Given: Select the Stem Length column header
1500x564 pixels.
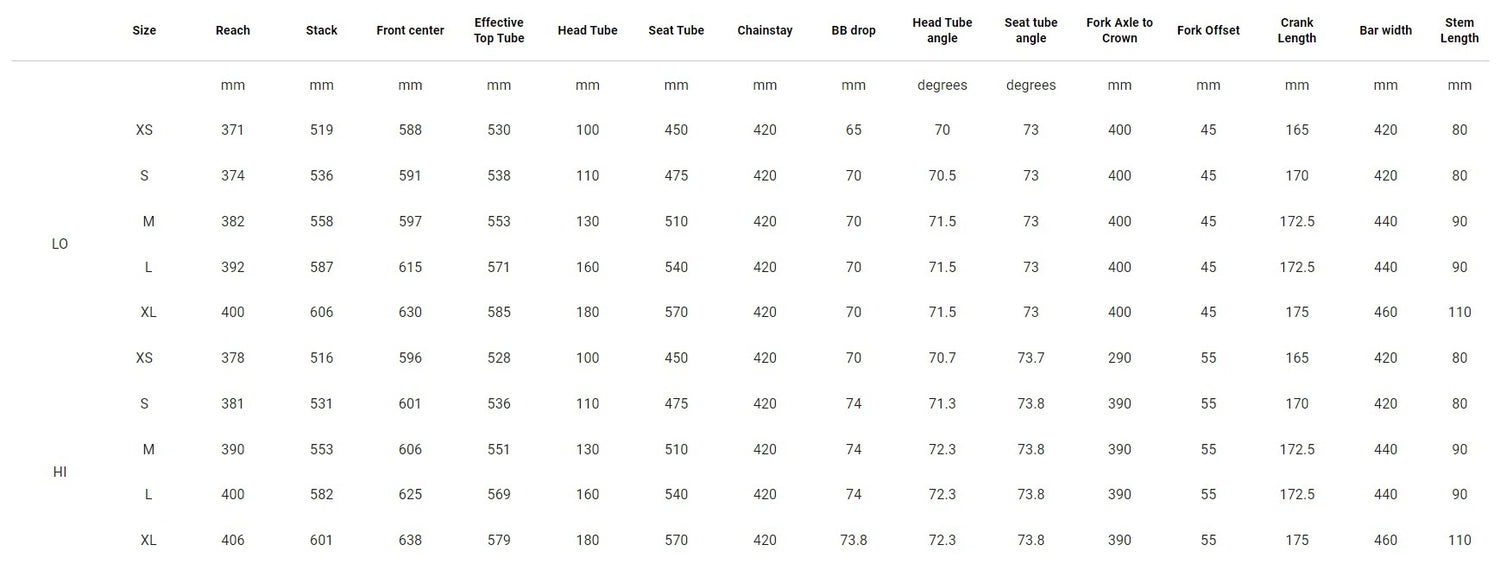Looking at the screenshot, I should click(1459, 31).
